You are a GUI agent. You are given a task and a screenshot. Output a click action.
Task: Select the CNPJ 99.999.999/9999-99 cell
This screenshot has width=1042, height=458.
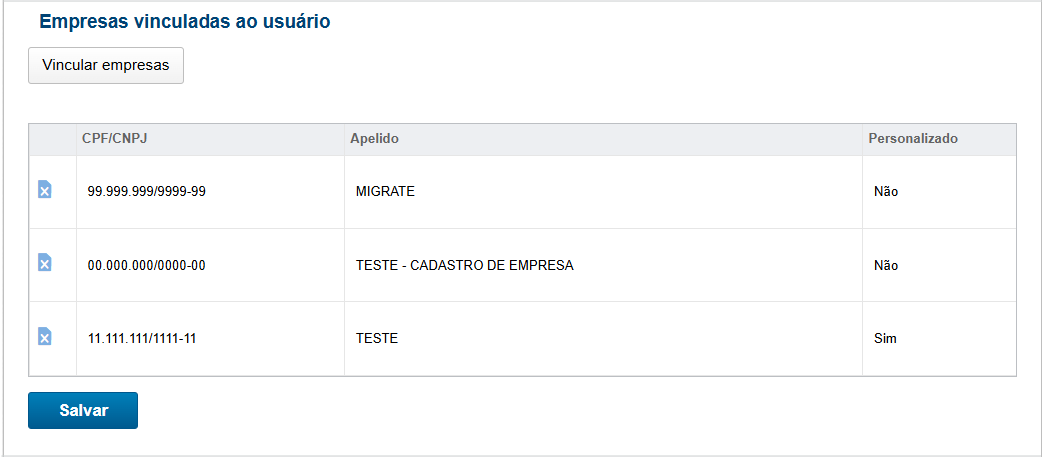click(147, 192)
